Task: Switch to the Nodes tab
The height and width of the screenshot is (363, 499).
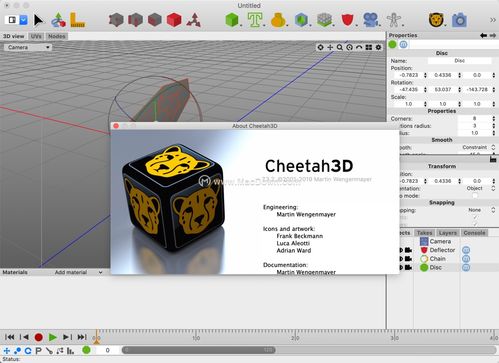Action: pos(56,36)
